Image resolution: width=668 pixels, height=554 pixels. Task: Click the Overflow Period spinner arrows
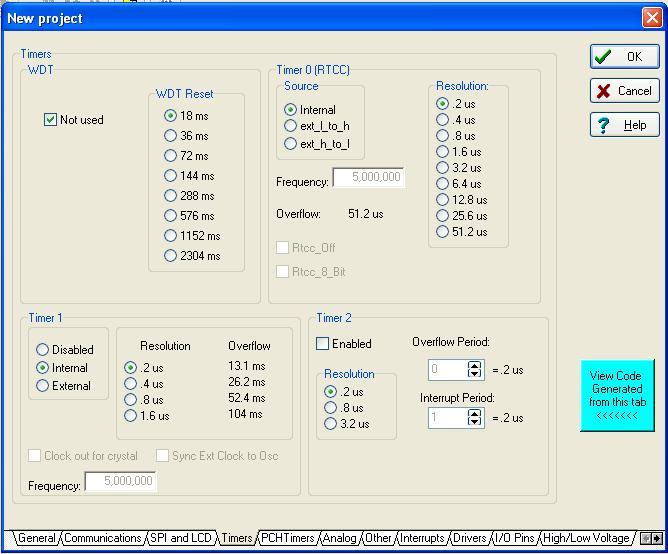[475, 369]
